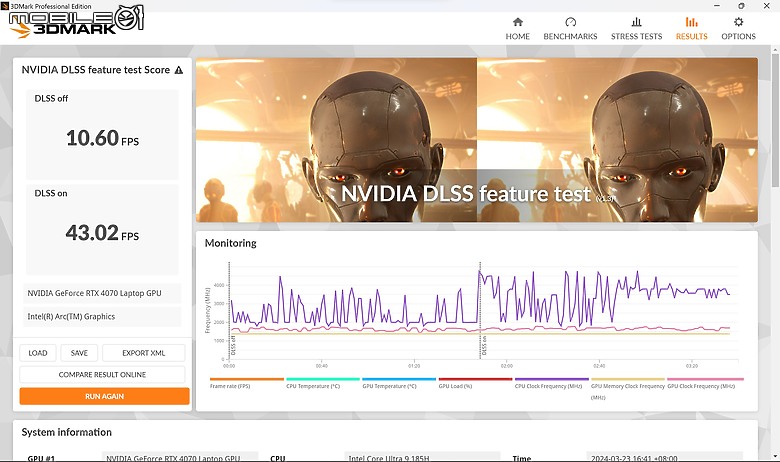Image resolution: width=780 pixels, height=462 pixels.
Task: Toggle GPU Temperature legend series
Action: (x=399, y=383)
